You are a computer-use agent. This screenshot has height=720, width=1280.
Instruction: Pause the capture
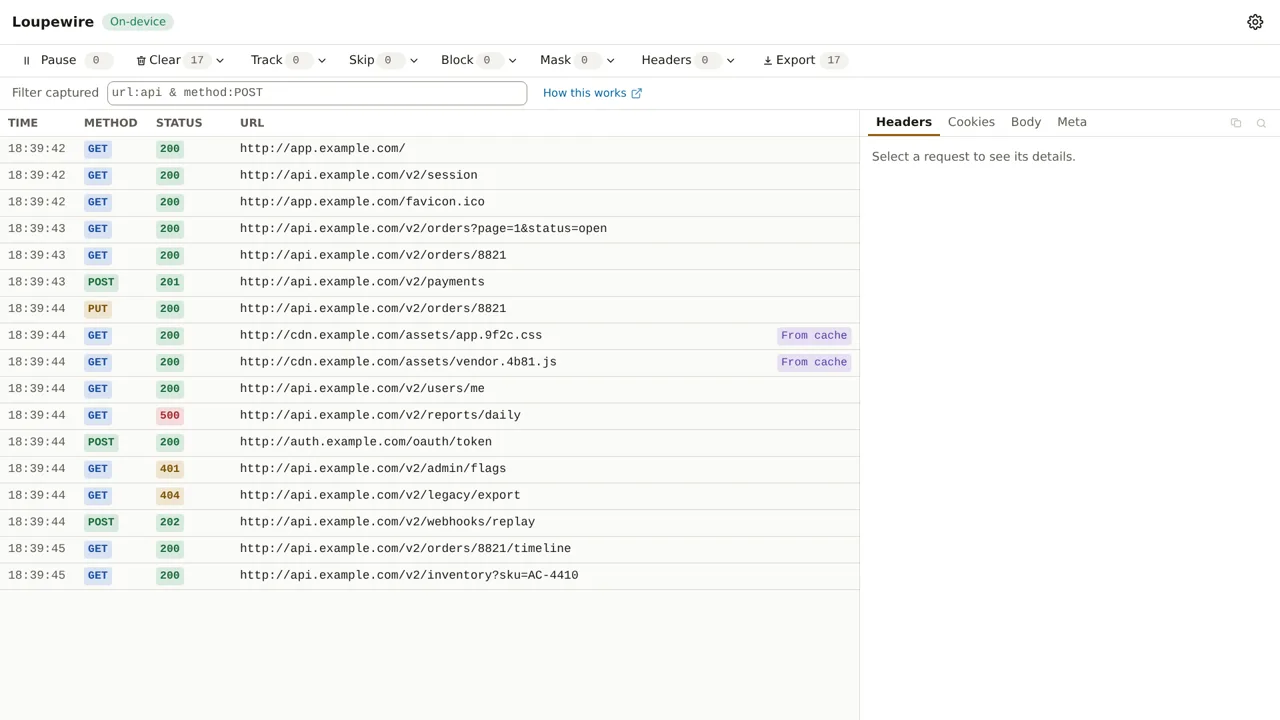coord(65,60)
